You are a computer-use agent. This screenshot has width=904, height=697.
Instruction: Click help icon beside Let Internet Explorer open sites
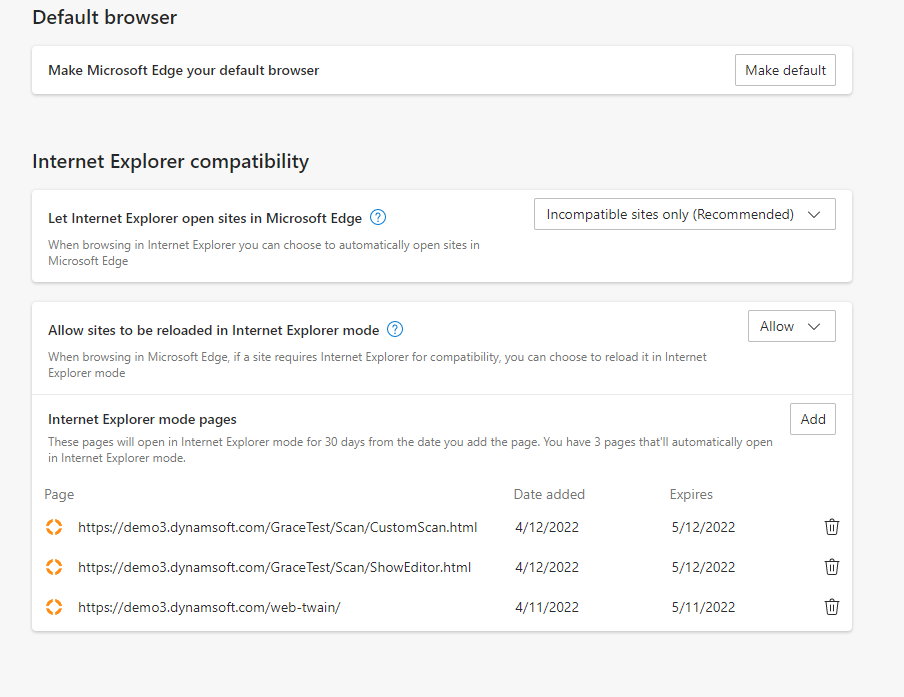click(378, 218)
